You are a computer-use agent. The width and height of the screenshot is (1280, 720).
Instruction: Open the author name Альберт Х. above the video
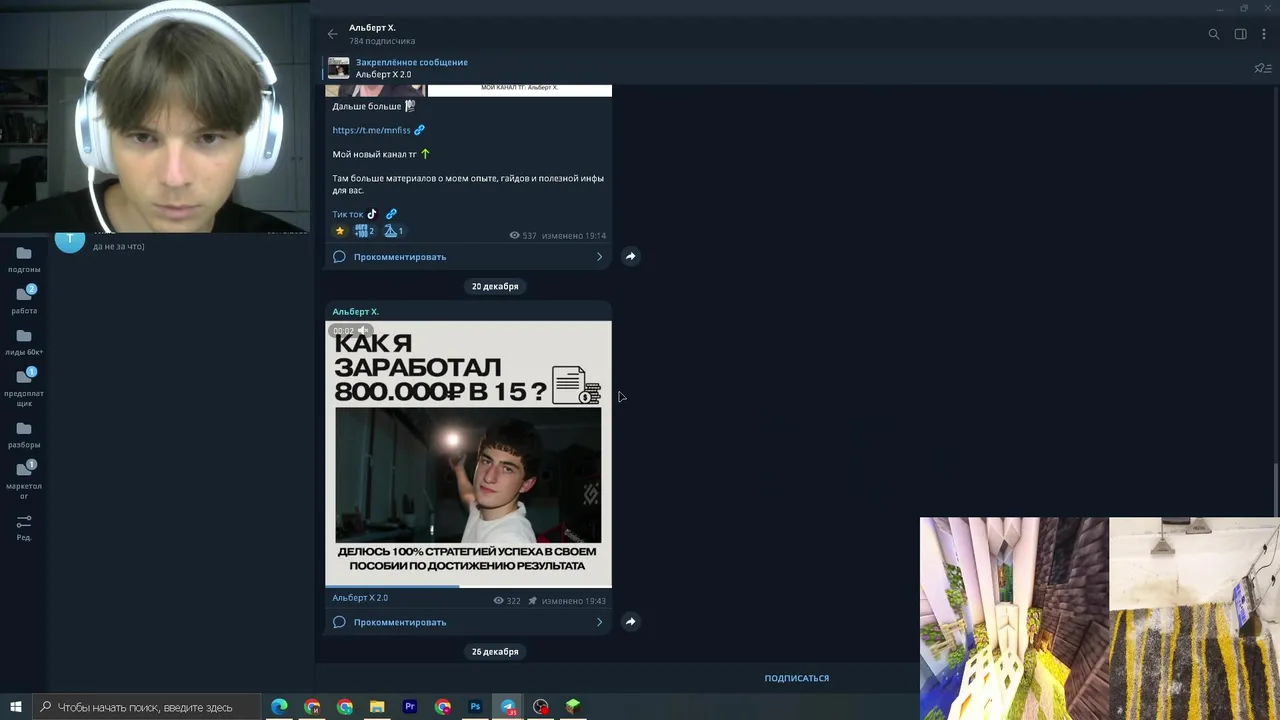355,312
